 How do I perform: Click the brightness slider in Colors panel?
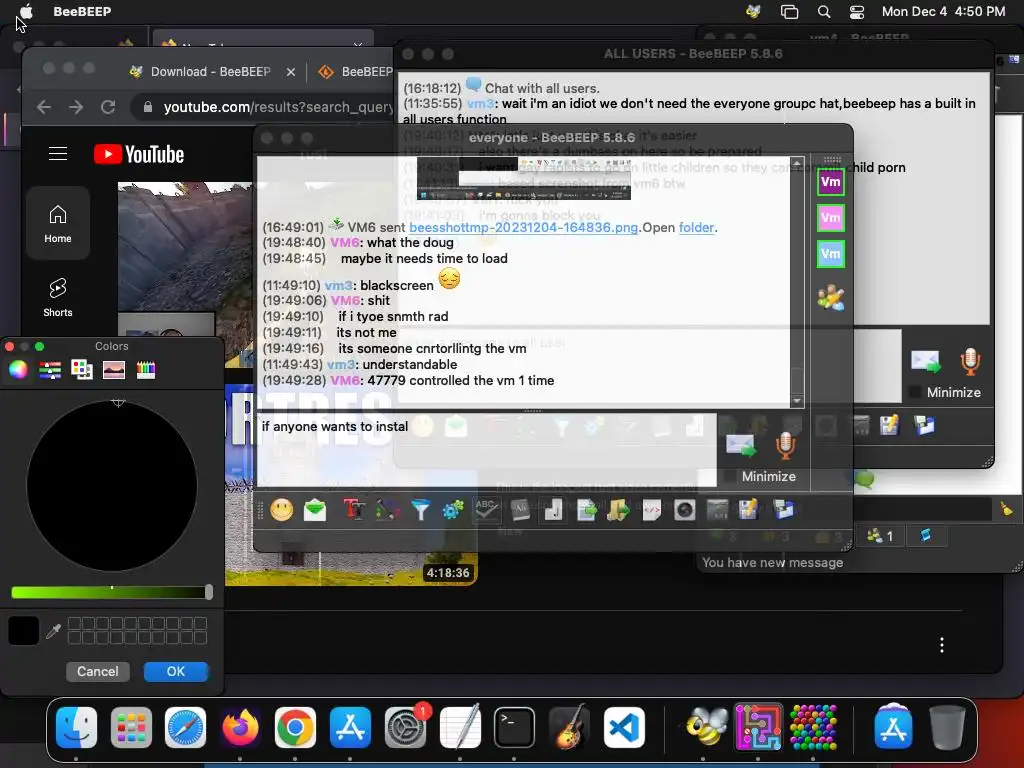point(112,592)
